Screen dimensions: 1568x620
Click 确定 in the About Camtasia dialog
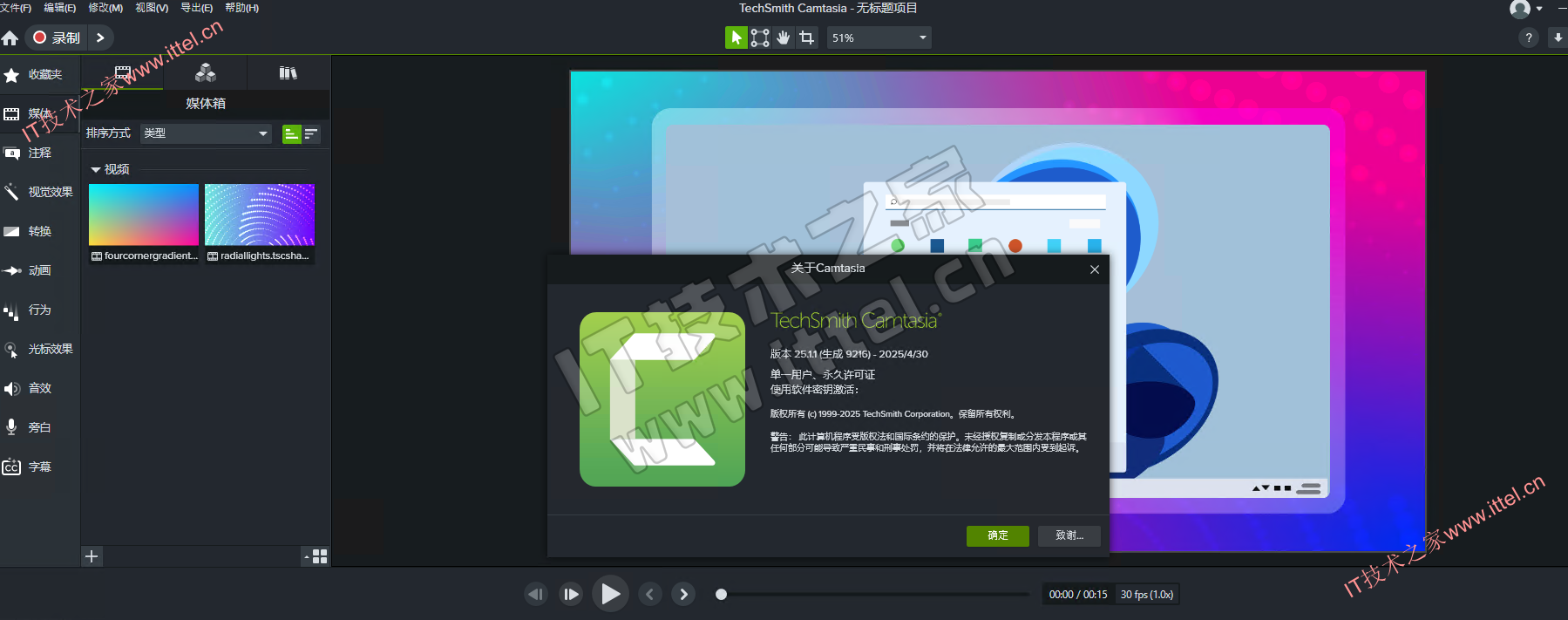[x=998, y=535]
